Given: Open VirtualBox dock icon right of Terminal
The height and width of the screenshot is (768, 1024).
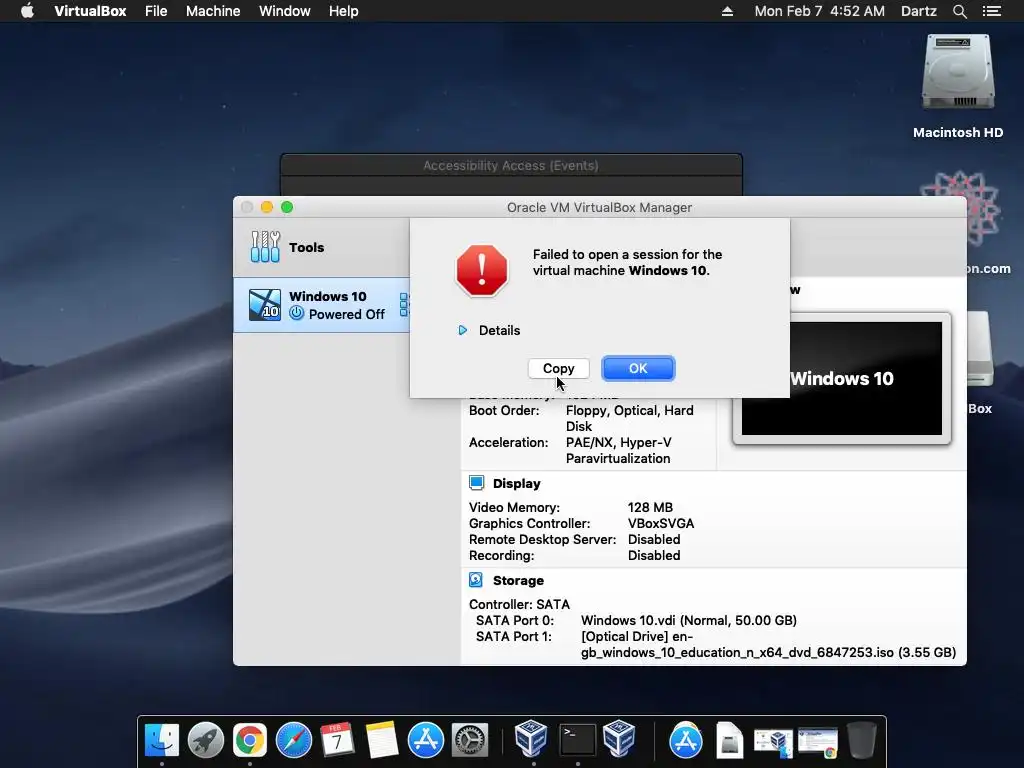Looking at the screenshot, I should (x=619, y=739).
